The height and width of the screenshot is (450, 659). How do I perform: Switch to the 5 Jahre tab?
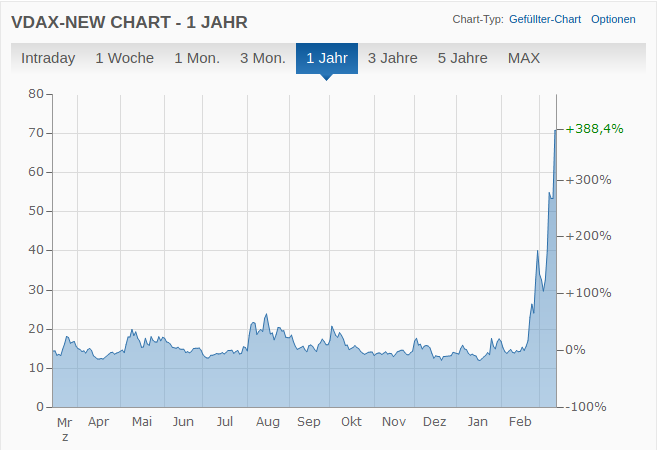(462, 58)
